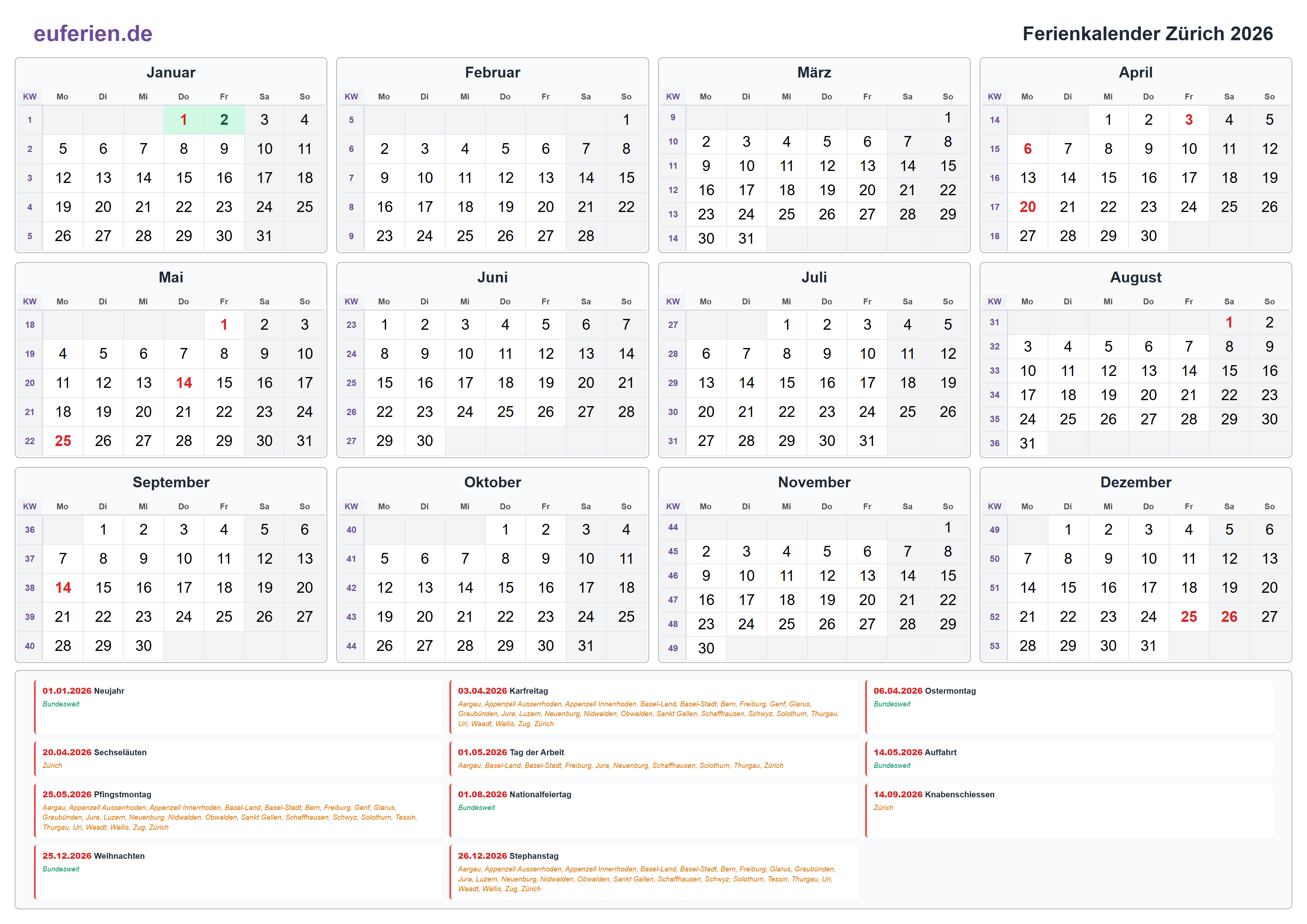Select the August month heading
Viewport: 1307px width, 924px height.
(x=1136, y=277)
